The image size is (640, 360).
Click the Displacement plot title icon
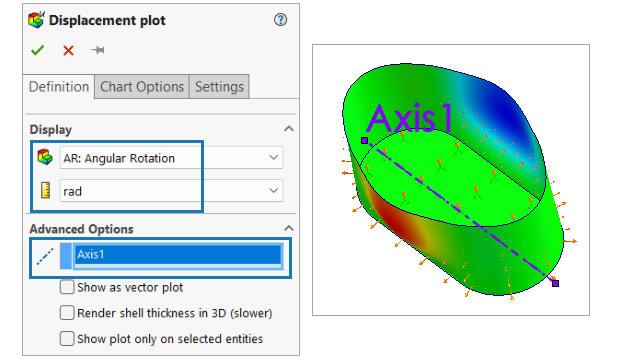point(36,20)
